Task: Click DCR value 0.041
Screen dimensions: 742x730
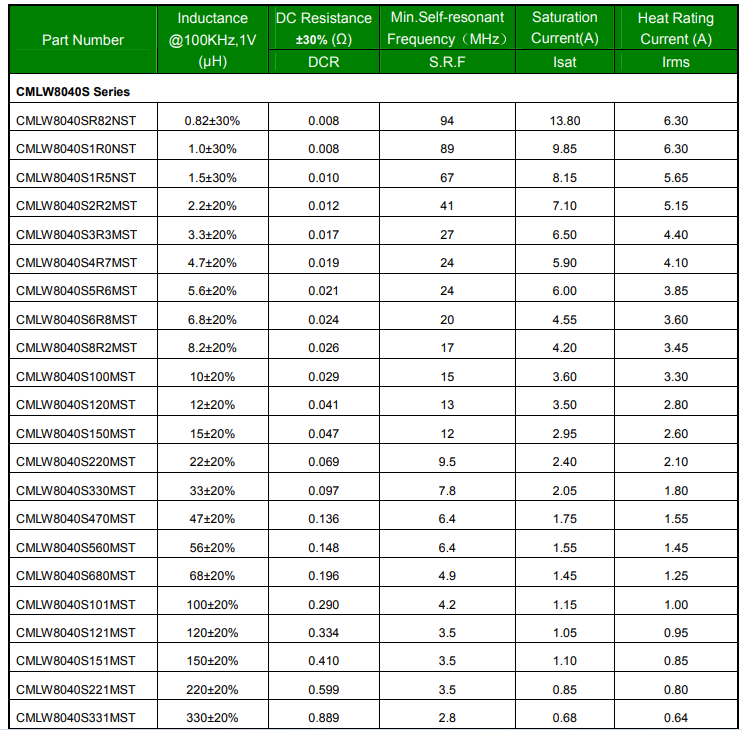Action: point(324,405)
